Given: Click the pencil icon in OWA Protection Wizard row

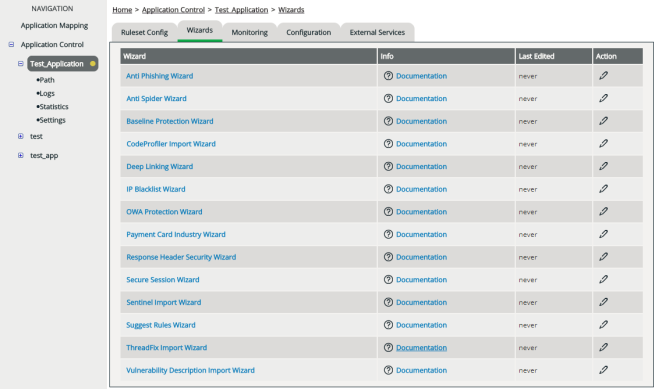Looking at the screenshot, I should pyautogui.click(x=603, y=211).
